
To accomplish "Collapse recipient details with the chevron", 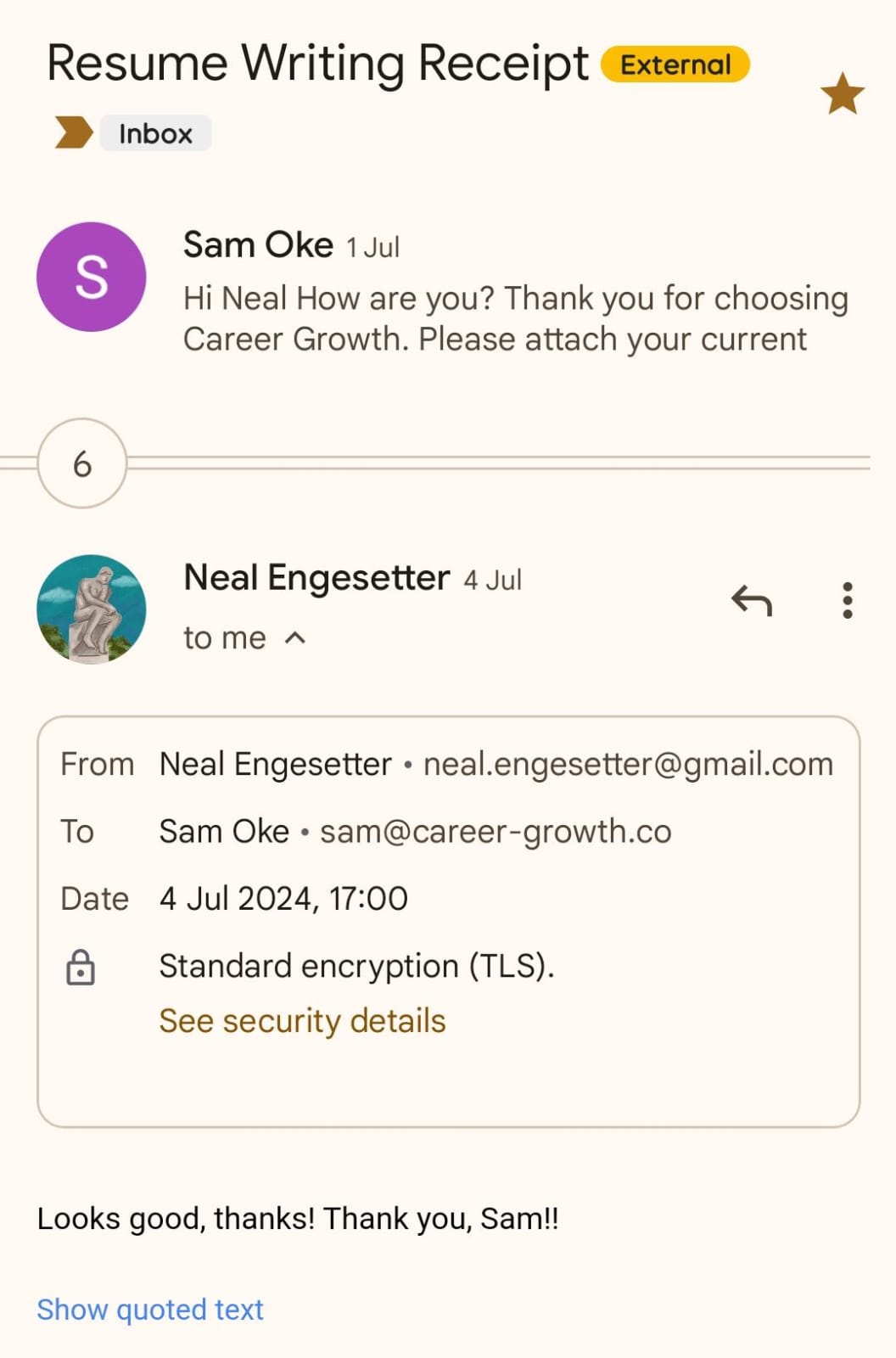I will coord(295,638).
